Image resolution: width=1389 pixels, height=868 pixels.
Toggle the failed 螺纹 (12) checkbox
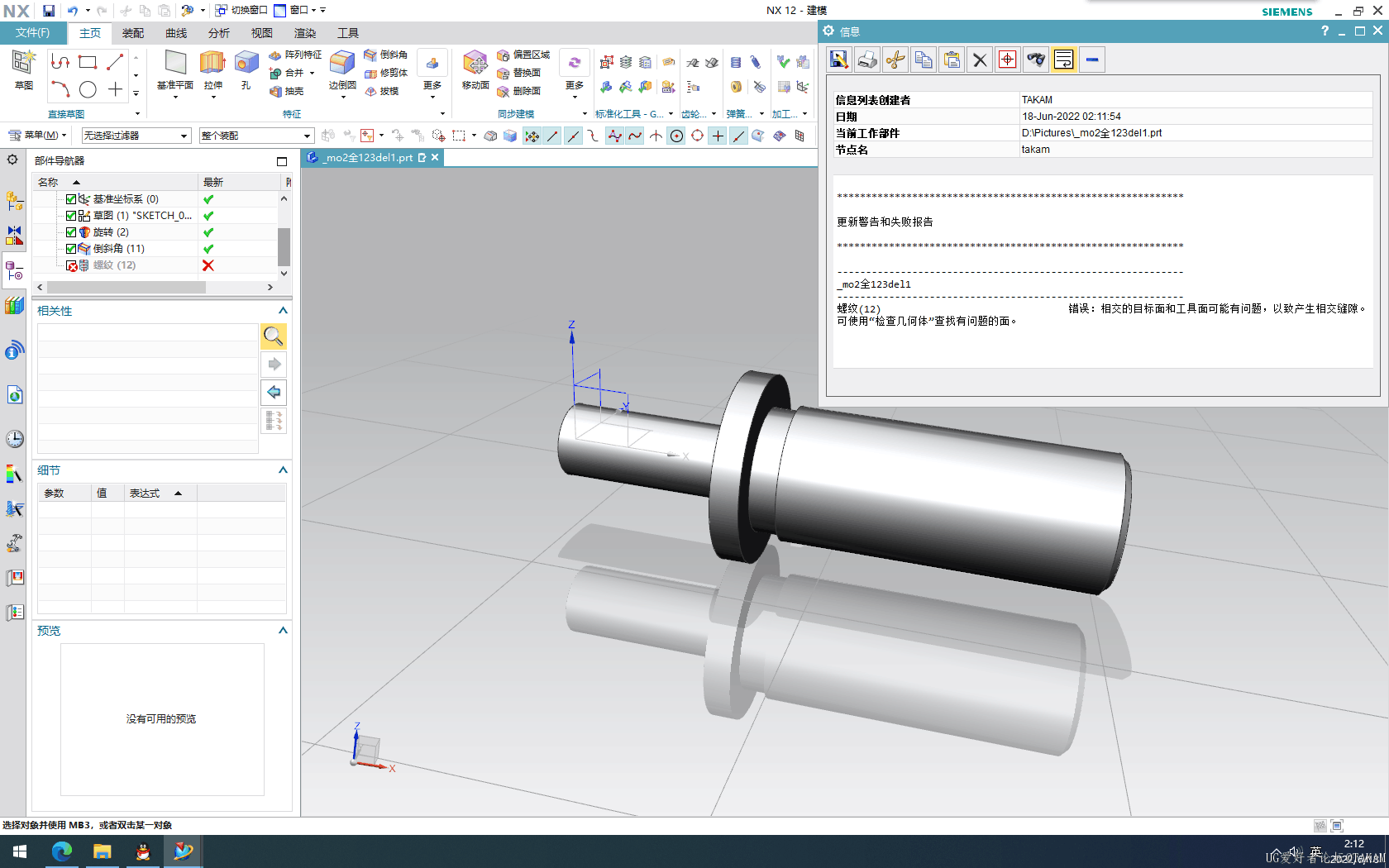tap(72, 265)
